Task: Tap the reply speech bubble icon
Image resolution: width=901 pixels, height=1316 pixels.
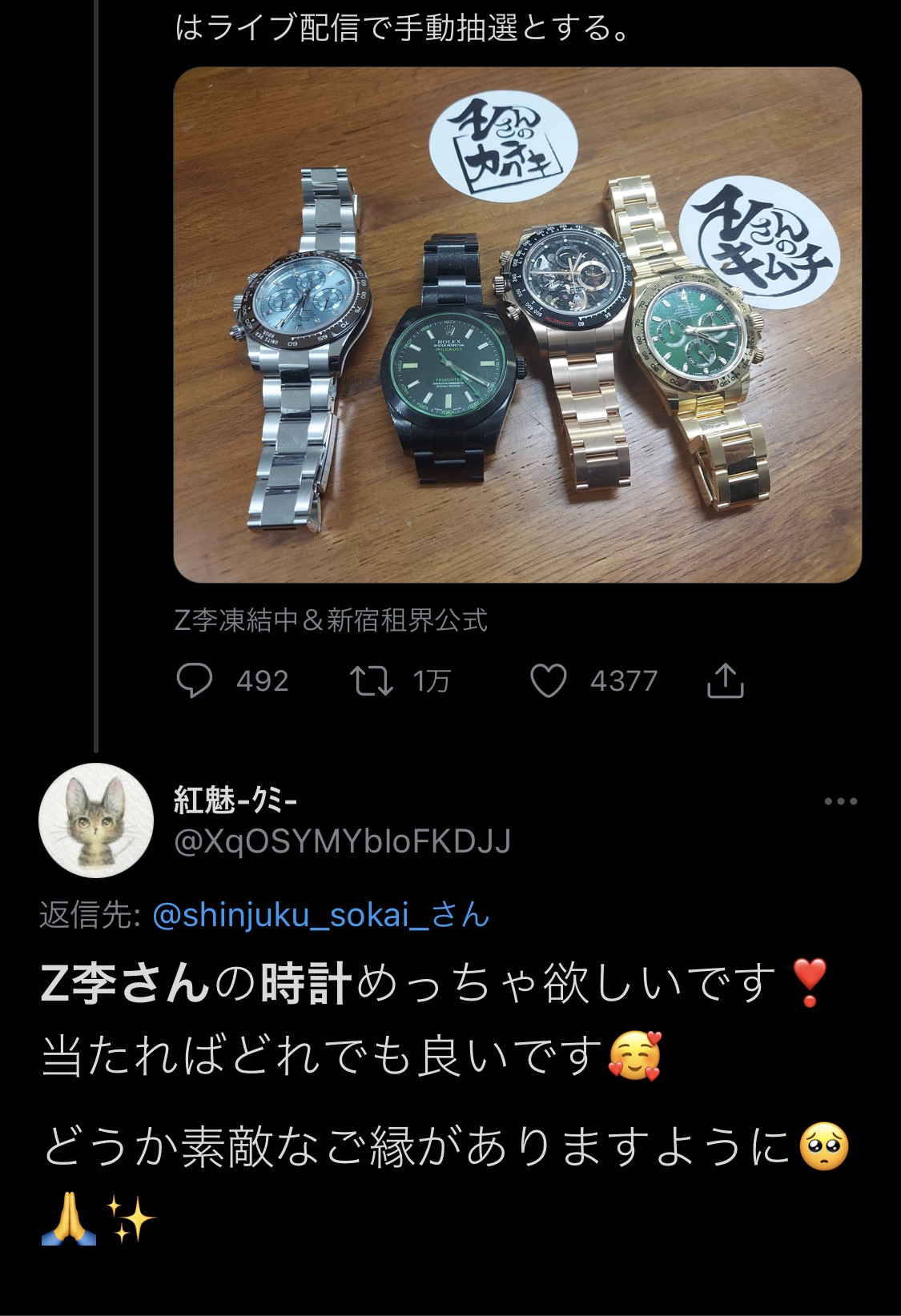Action: point(194,681)
